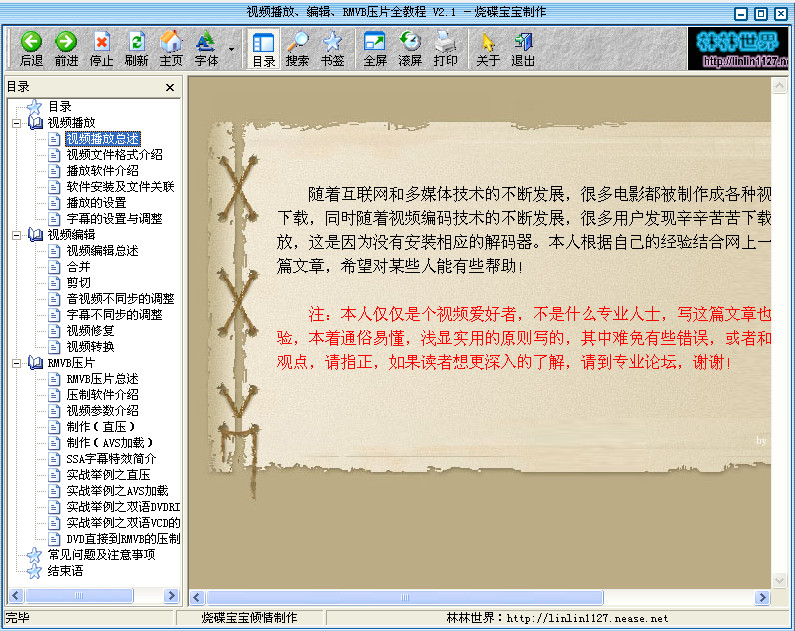The width and height of the screenshot is (795, 631).
Task: Collapse the 视频编辑 tree node
Action: click(16, 235)
